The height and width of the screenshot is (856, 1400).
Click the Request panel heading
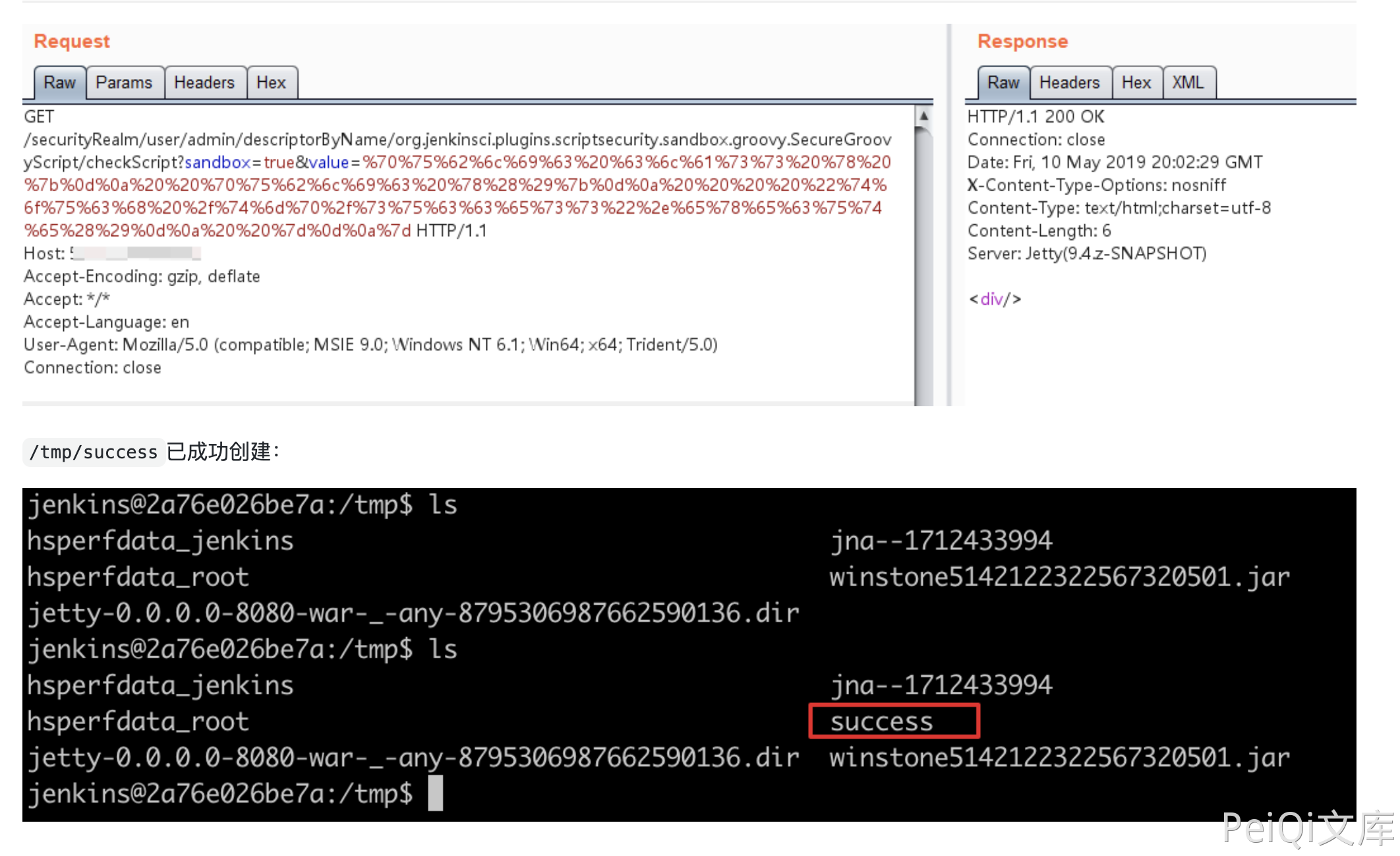(72, 41)
